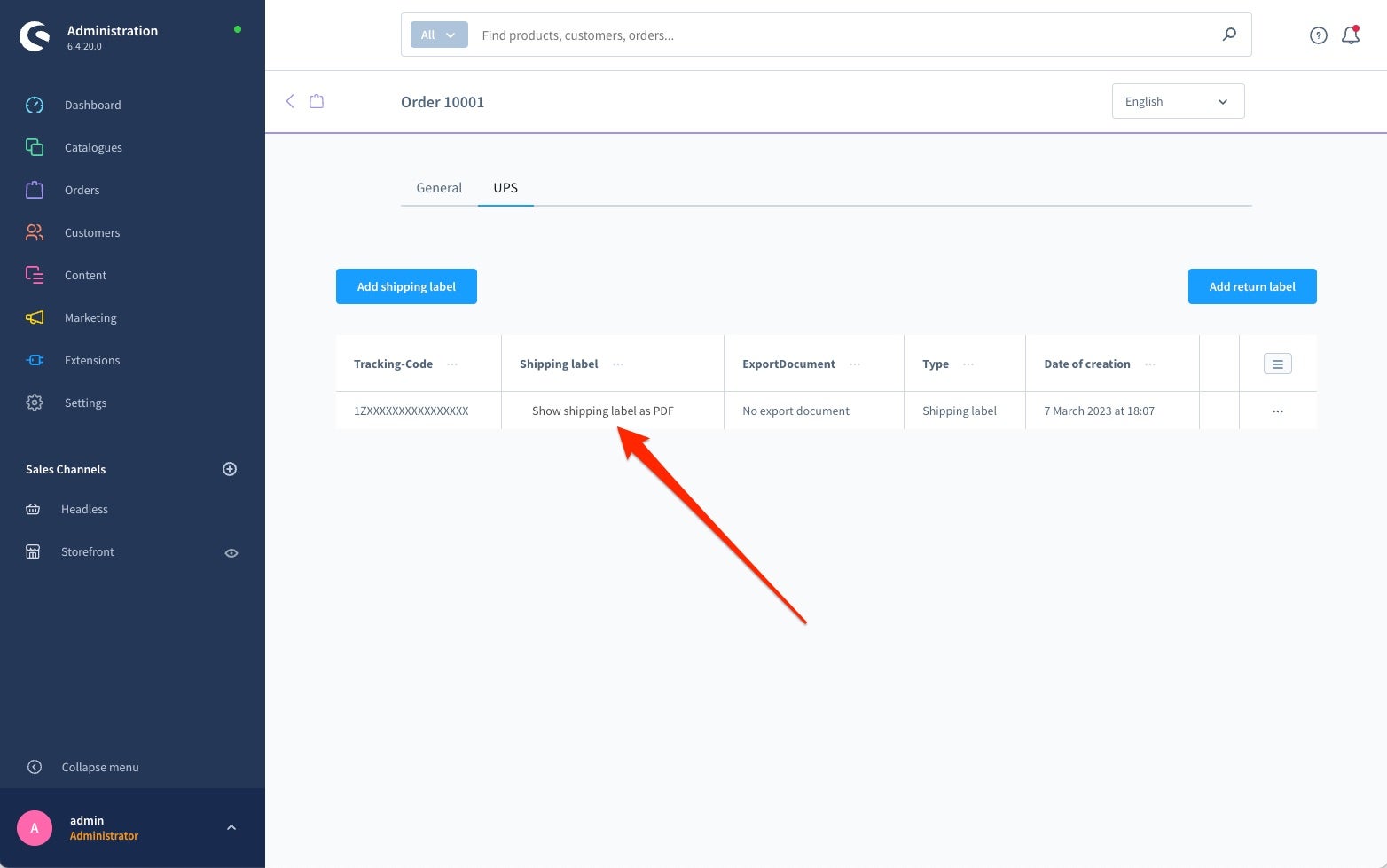
Task: Click the Collapse menu arrow icon
Action: coord(35,767)
